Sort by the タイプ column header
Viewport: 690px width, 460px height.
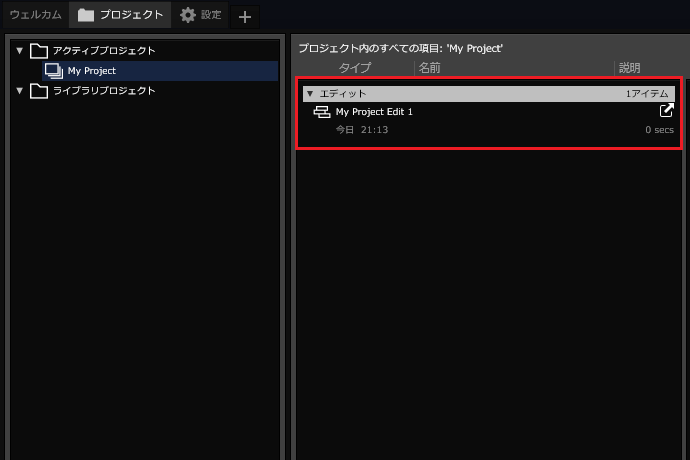pyautogui.click(x=355, y=68)
